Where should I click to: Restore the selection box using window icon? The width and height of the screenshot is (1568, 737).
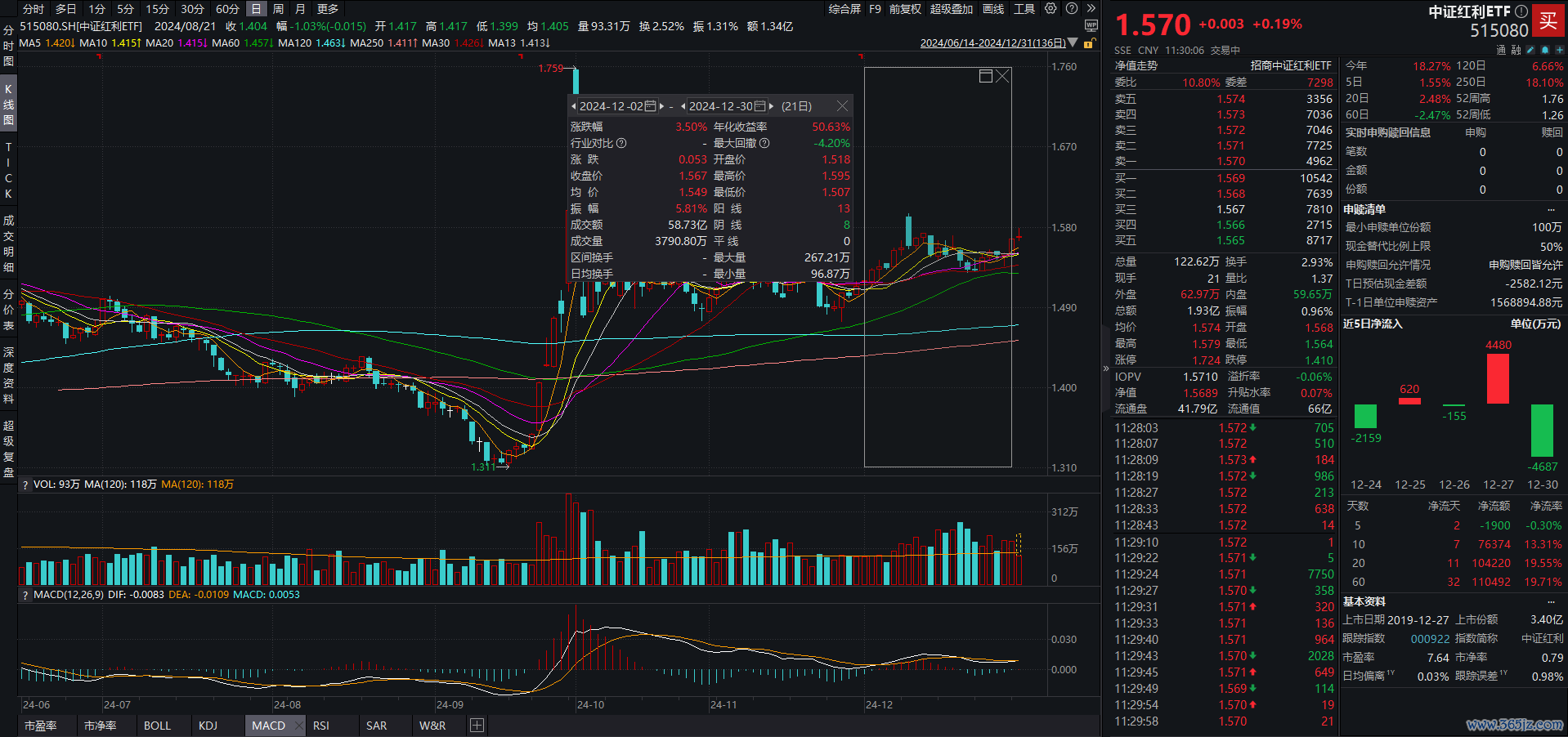(x=986, y=76)
